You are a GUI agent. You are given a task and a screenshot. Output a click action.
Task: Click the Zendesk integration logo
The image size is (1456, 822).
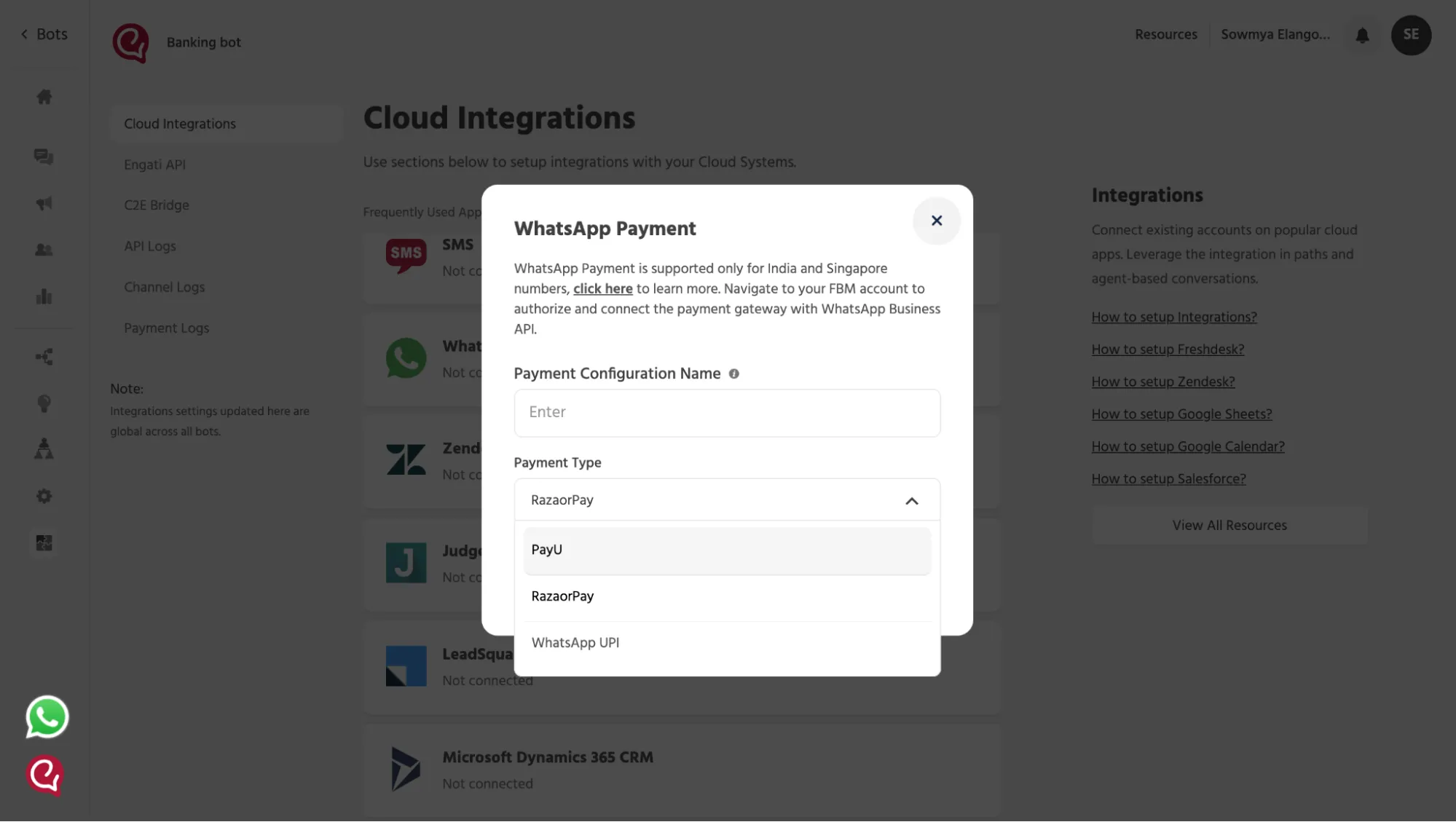[406, 459]
